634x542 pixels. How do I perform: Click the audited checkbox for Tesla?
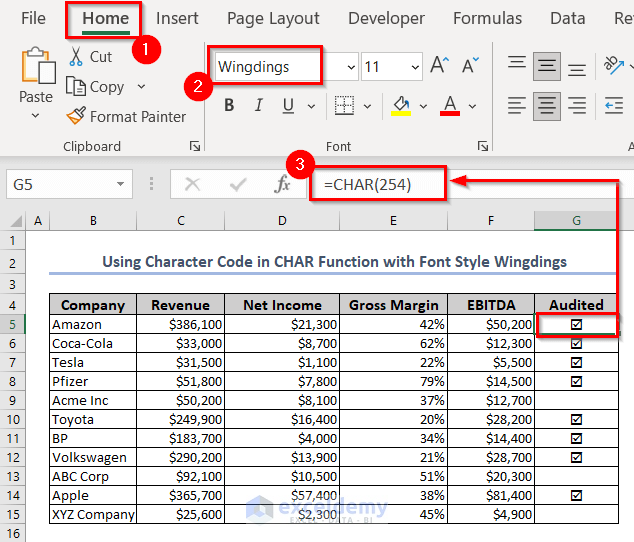tap(576, 362)
